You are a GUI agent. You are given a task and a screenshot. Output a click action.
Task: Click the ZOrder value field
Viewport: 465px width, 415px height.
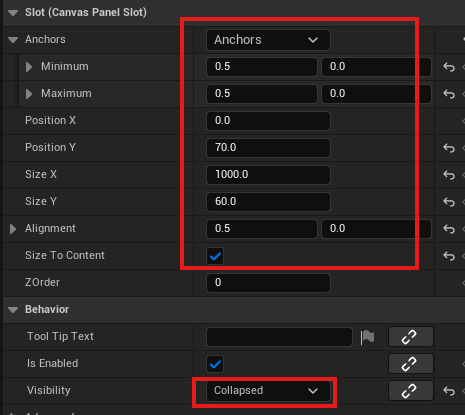click(268, 283)
